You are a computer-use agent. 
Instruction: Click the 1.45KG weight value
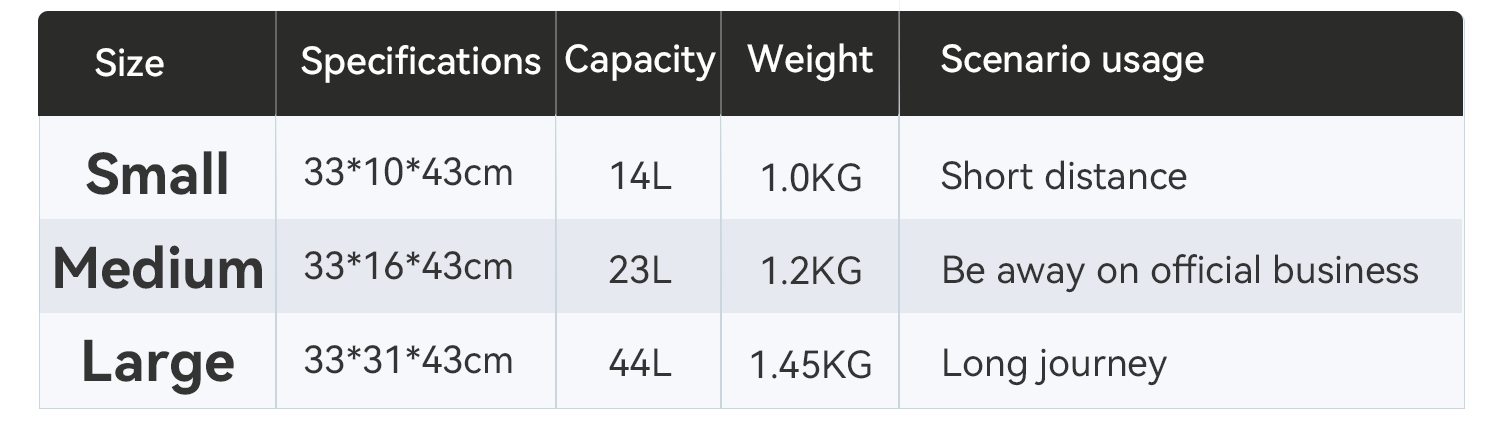(811, 365)
